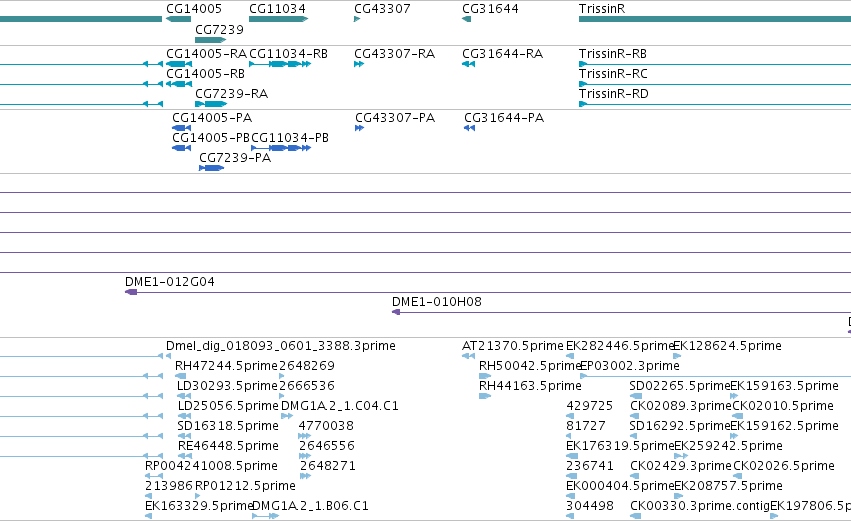This screenshot has width=851, height=521.
Task: Click the DME1-012G04 clone label
Action: (170, 282)
